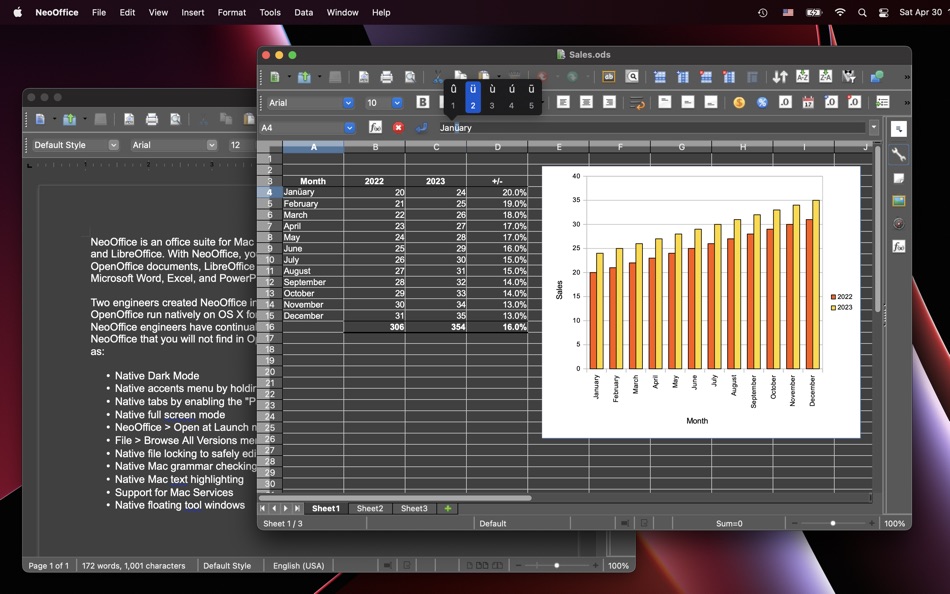Click the New spreadsheet icon in Sales.ods toolbar

pyautogui.click(x=274, y=77)
